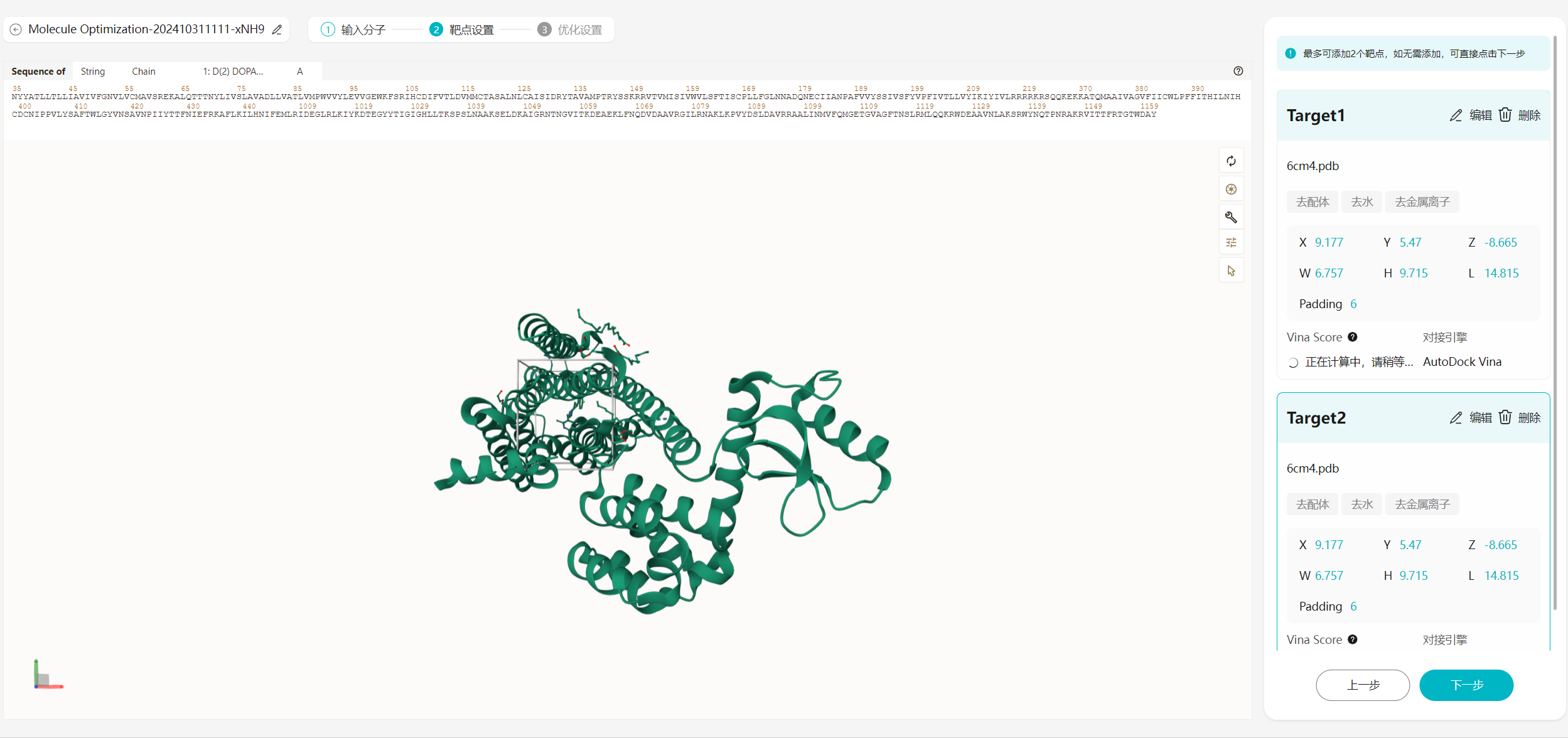Viewport: 1568px width, 738px height.
Task: Delete Target2 with the trash icon
Action: pos(1505,417)
